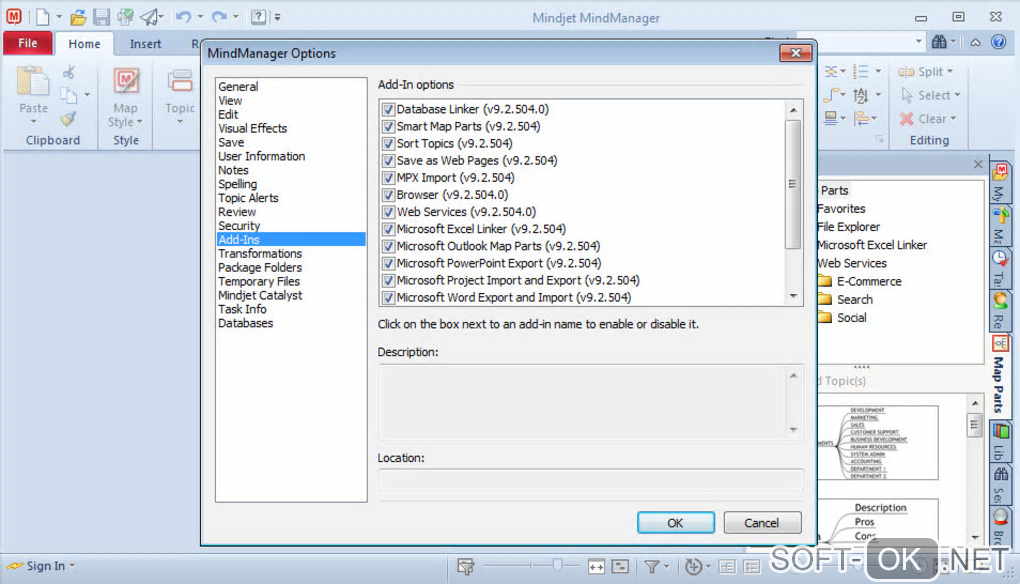Click the zoom slider handle in status bar
1020x584 pixels.
(x=557, y=566)
